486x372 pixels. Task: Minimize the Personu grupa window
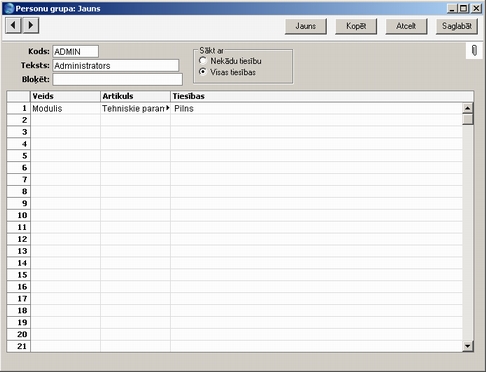pos(452,8)
